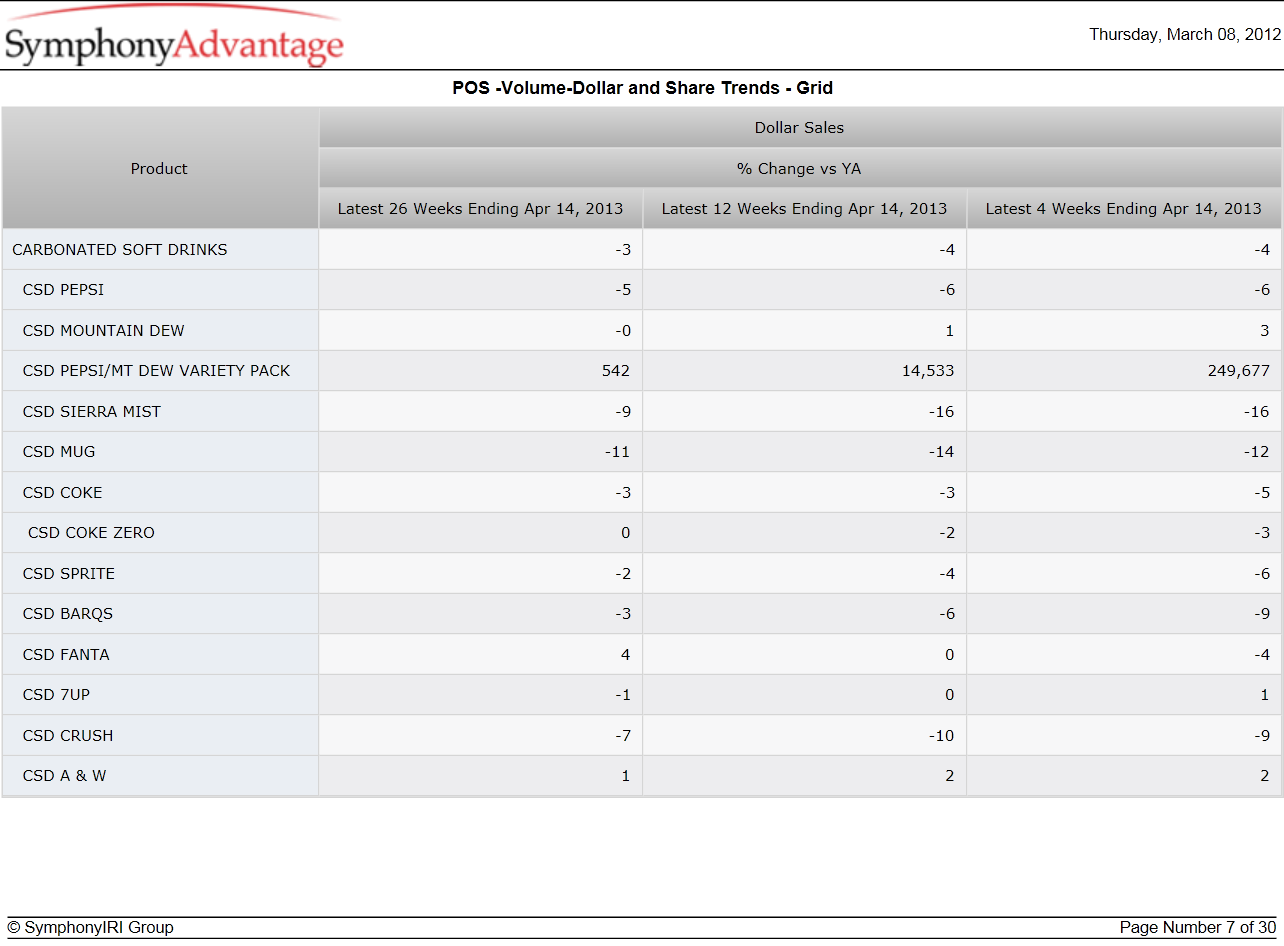The height and width of the screenshot is (946, 1284).
Task: Click CSD PEPSI/MT DEW VARIETY PACK row label
Action: click(x=156, y=371)
